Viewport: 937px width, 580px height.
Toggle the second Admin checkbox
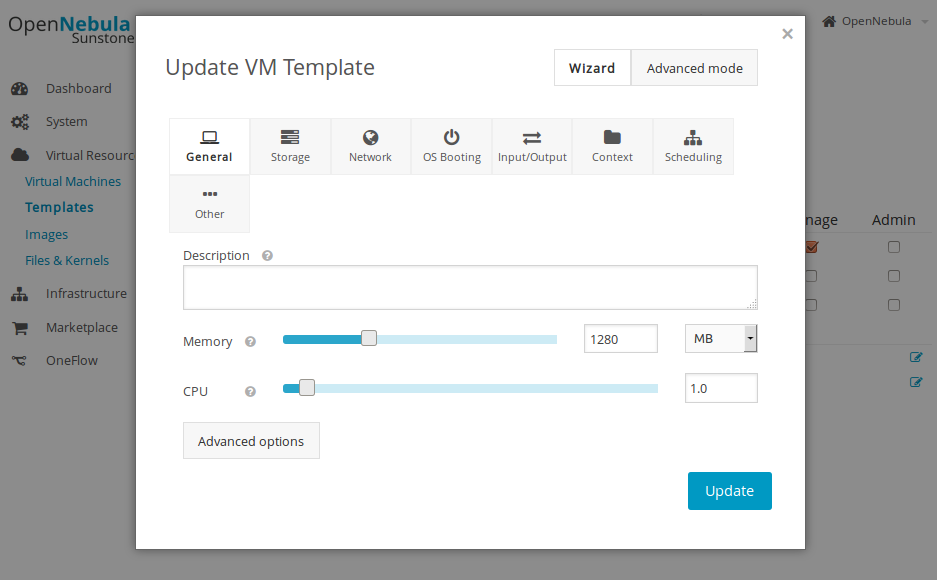[x=894, y=276]
